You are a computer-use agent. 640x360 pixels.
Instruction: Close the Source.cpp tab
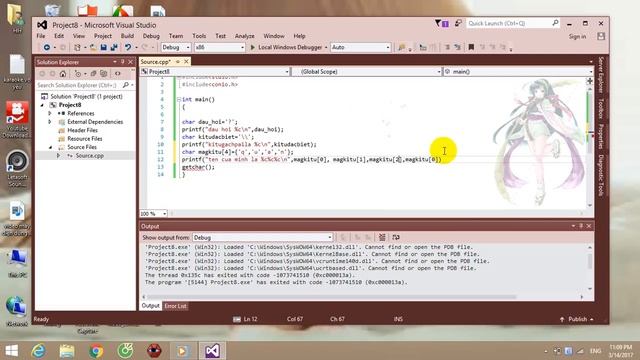pos(186,62)
